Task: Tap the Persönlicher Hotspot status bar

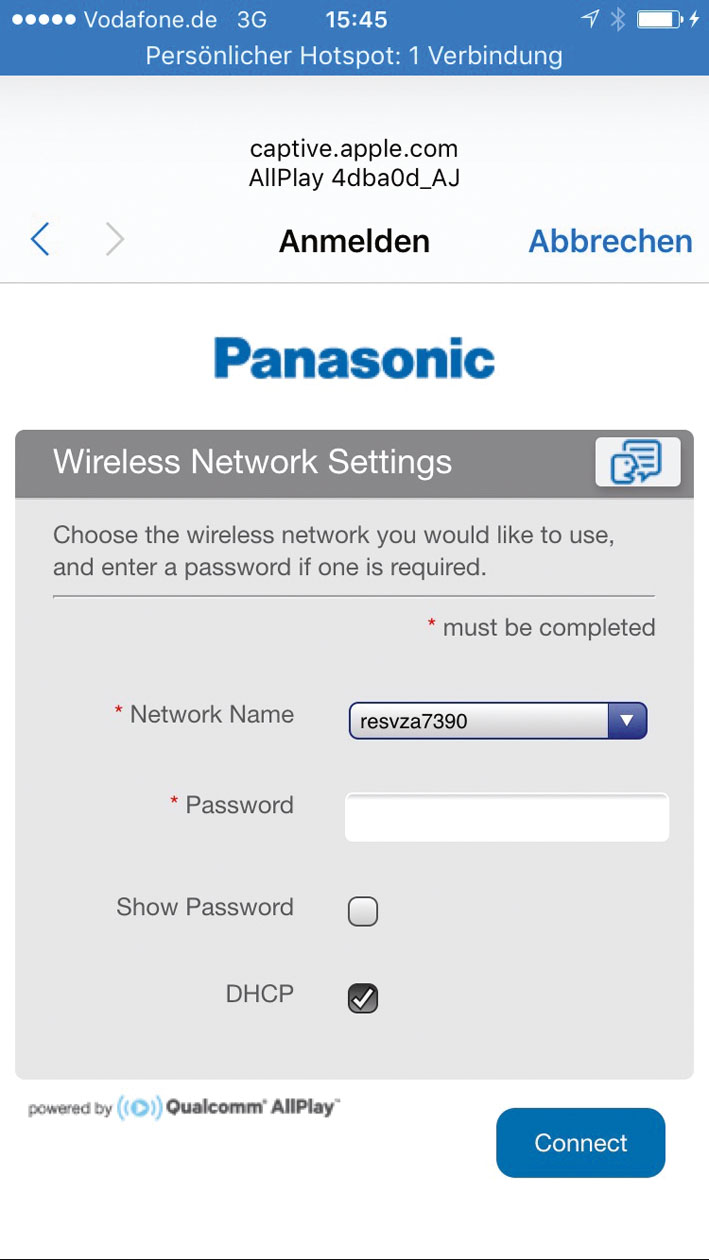Action: click(x=354, y=55)
